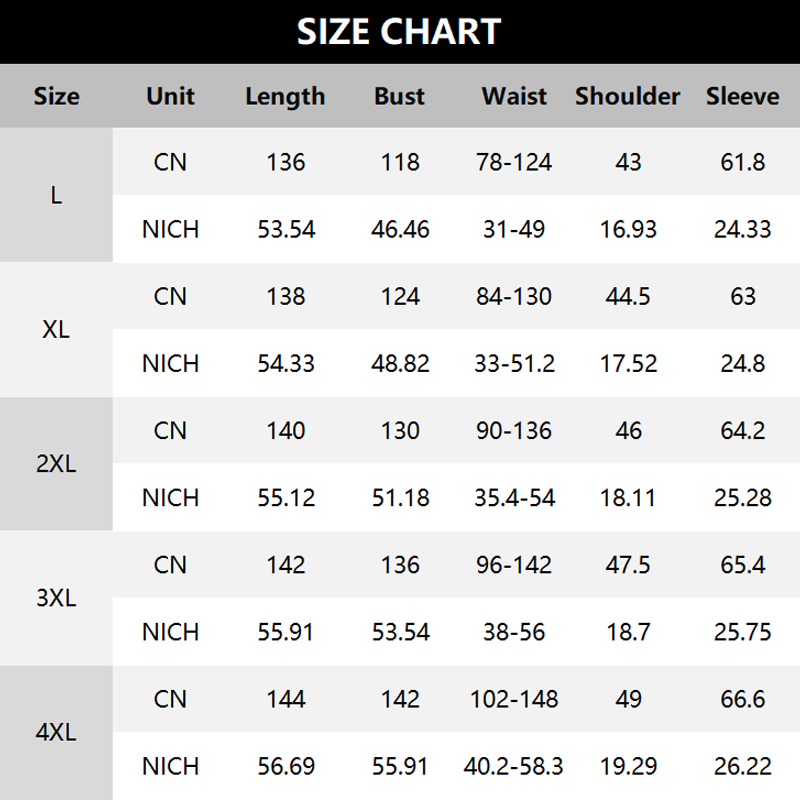This screenshot has width=800, height=800.
Task: Select length value 54.33
Action: (x=285, y=363)
